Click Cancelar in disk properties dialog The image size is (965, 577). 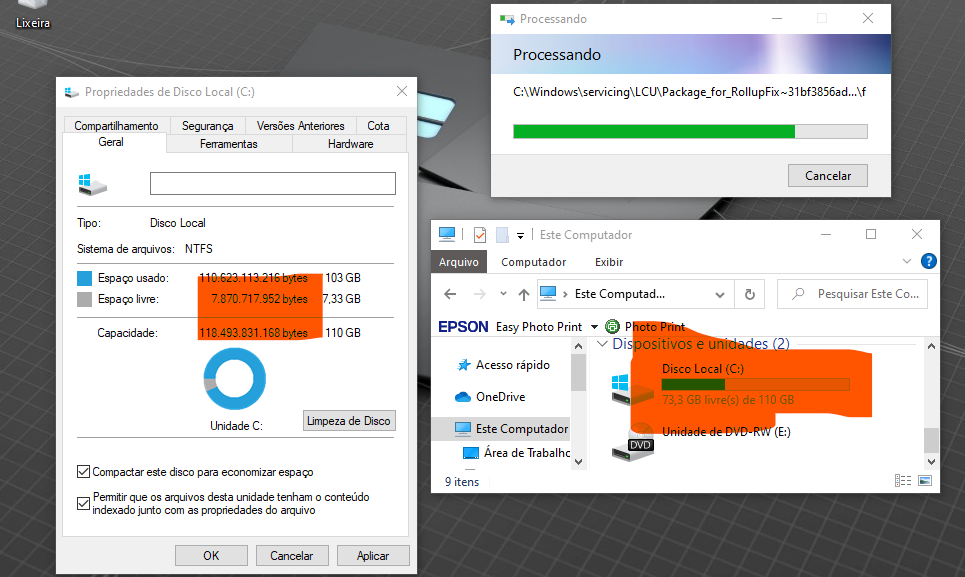(x=292, y=555)
